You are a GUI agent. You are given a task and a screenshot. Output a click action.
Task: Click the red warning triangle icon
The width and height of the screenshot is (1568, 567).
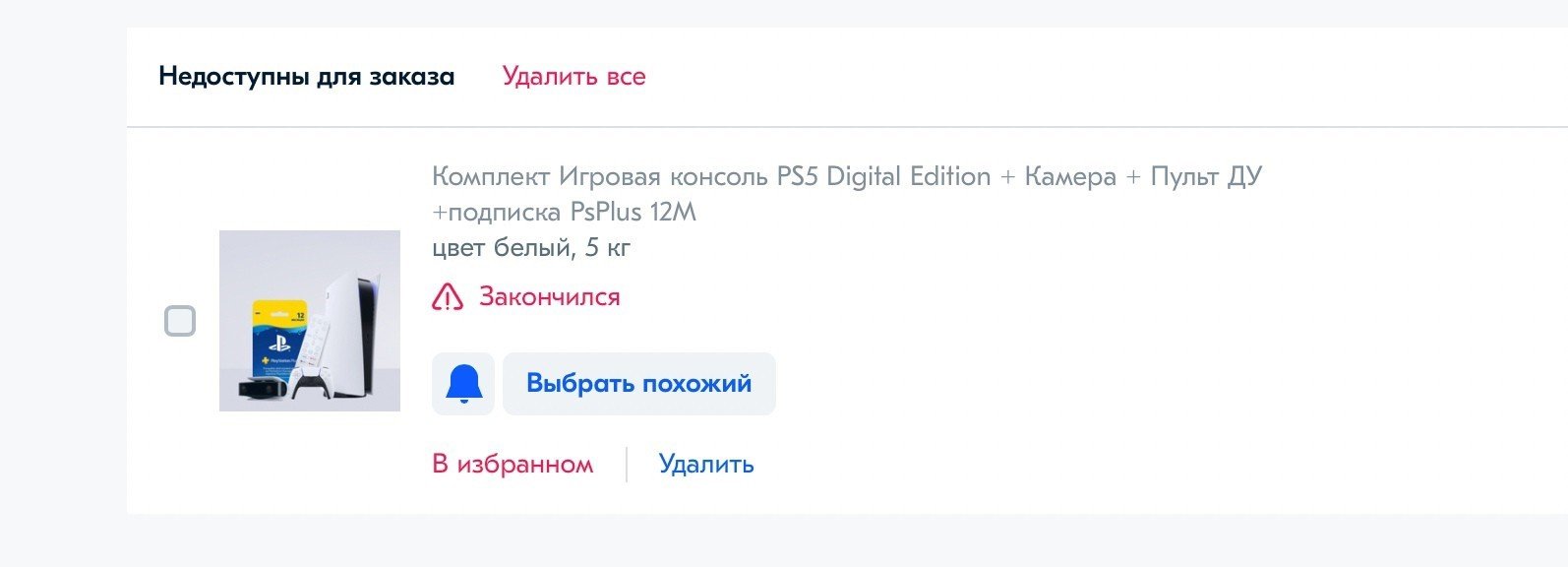coord(448,296)
